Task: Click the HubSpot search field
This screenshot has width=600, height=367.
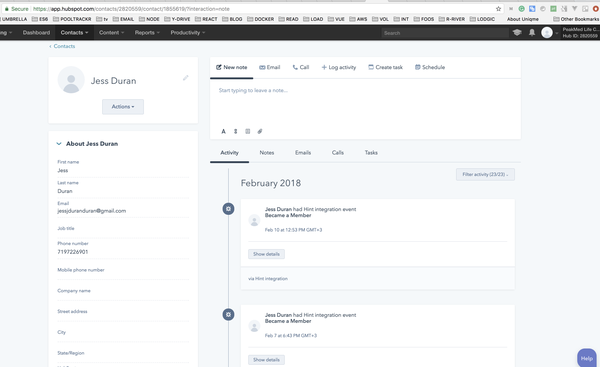Action: (444, 33)
